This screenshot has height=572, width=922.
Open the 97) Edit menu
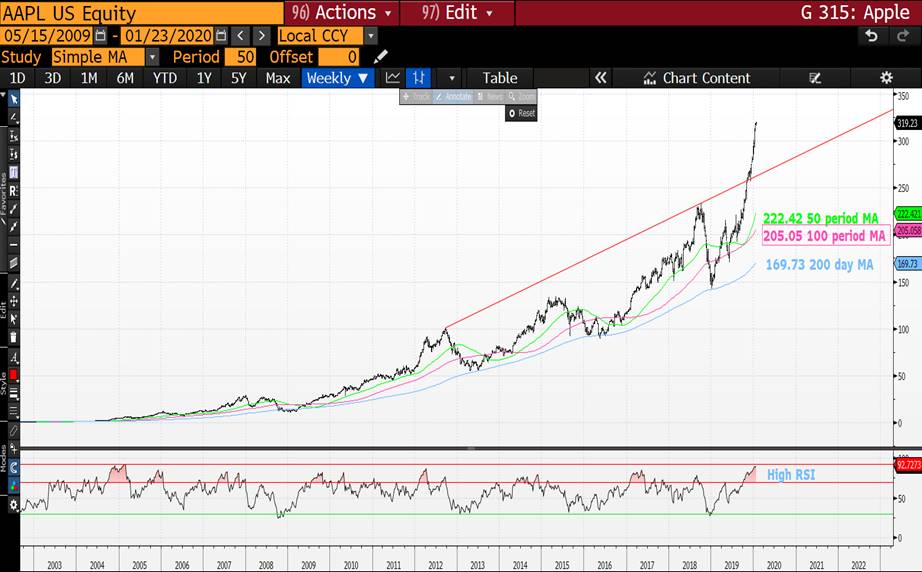[456, 12]
